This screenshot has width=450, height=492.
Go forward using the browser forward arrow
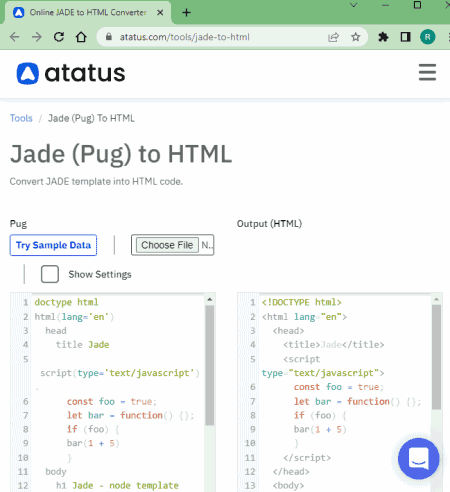tap(37, 37)
